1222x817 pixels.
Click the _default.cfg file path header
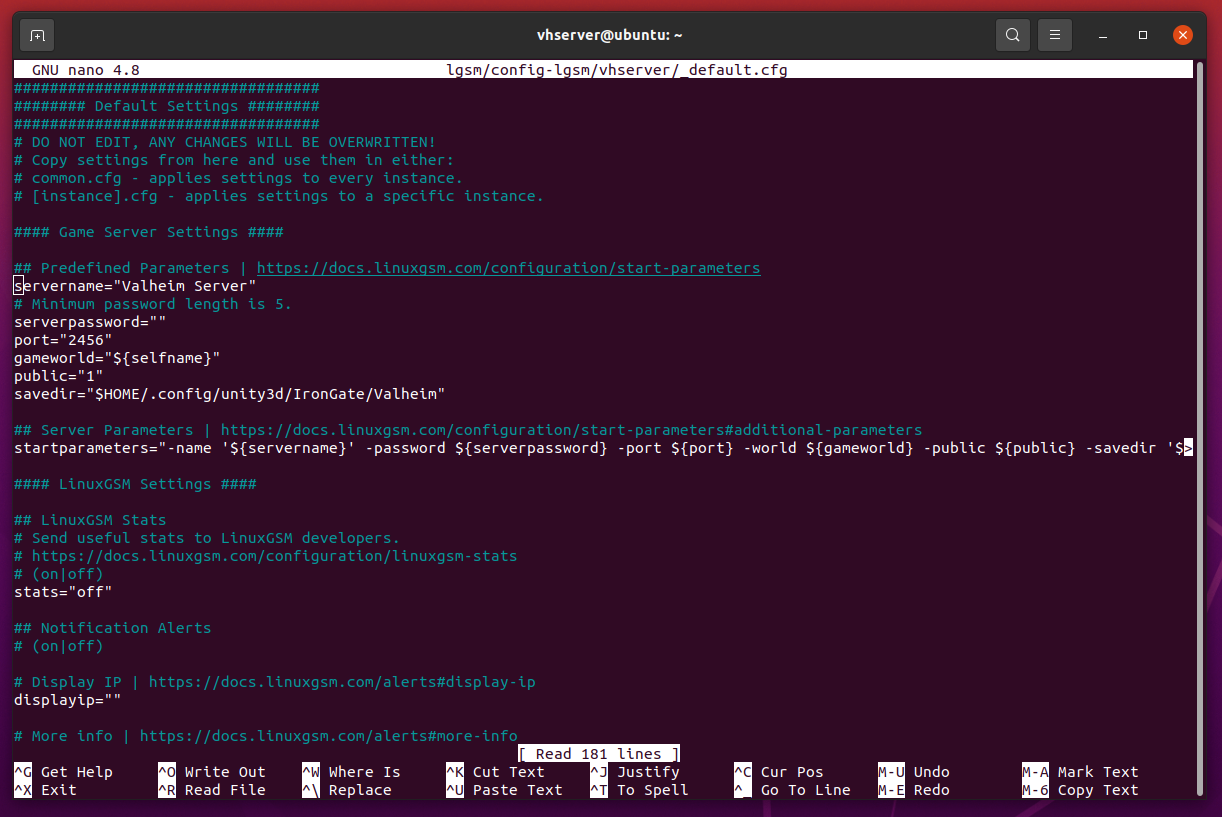[617, 70]
